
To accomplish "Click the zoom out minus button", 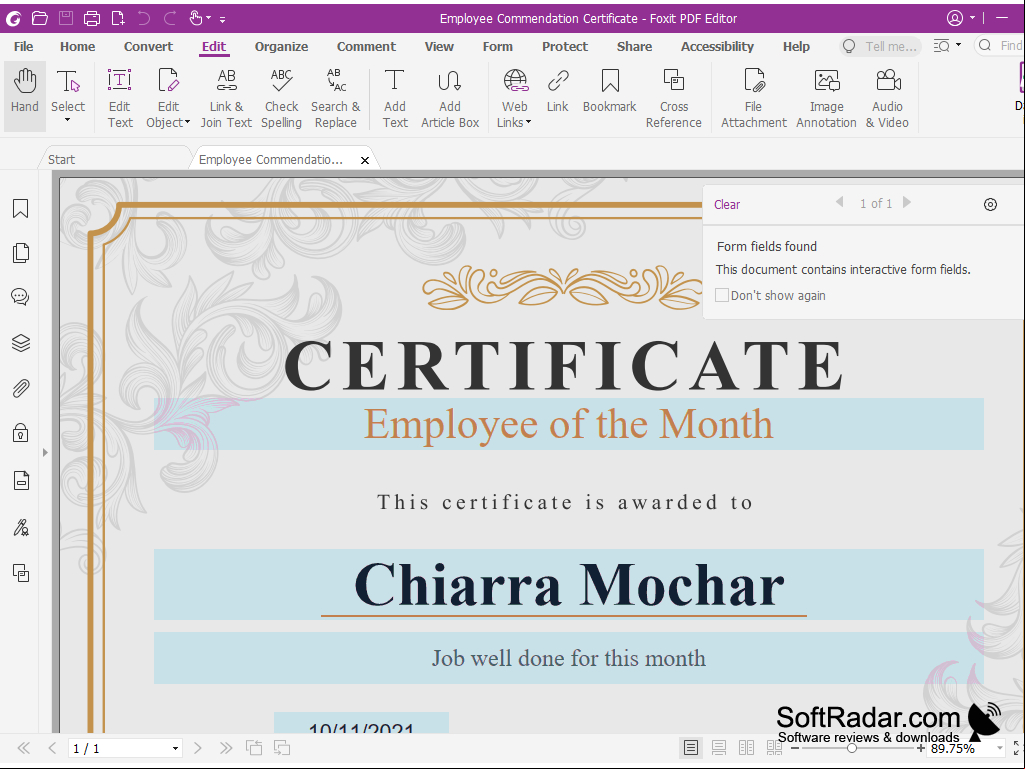I will pos(795,748).
